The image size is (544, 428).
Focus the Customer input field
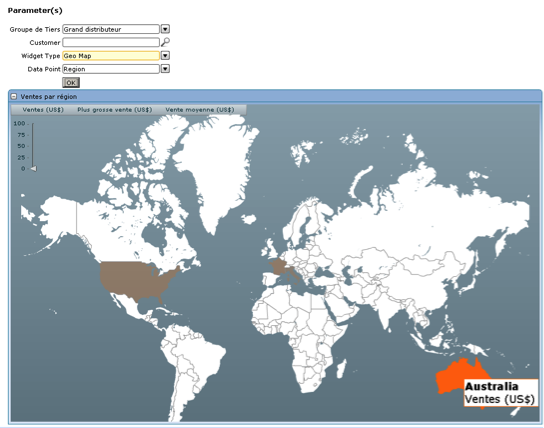click(111, 42)
